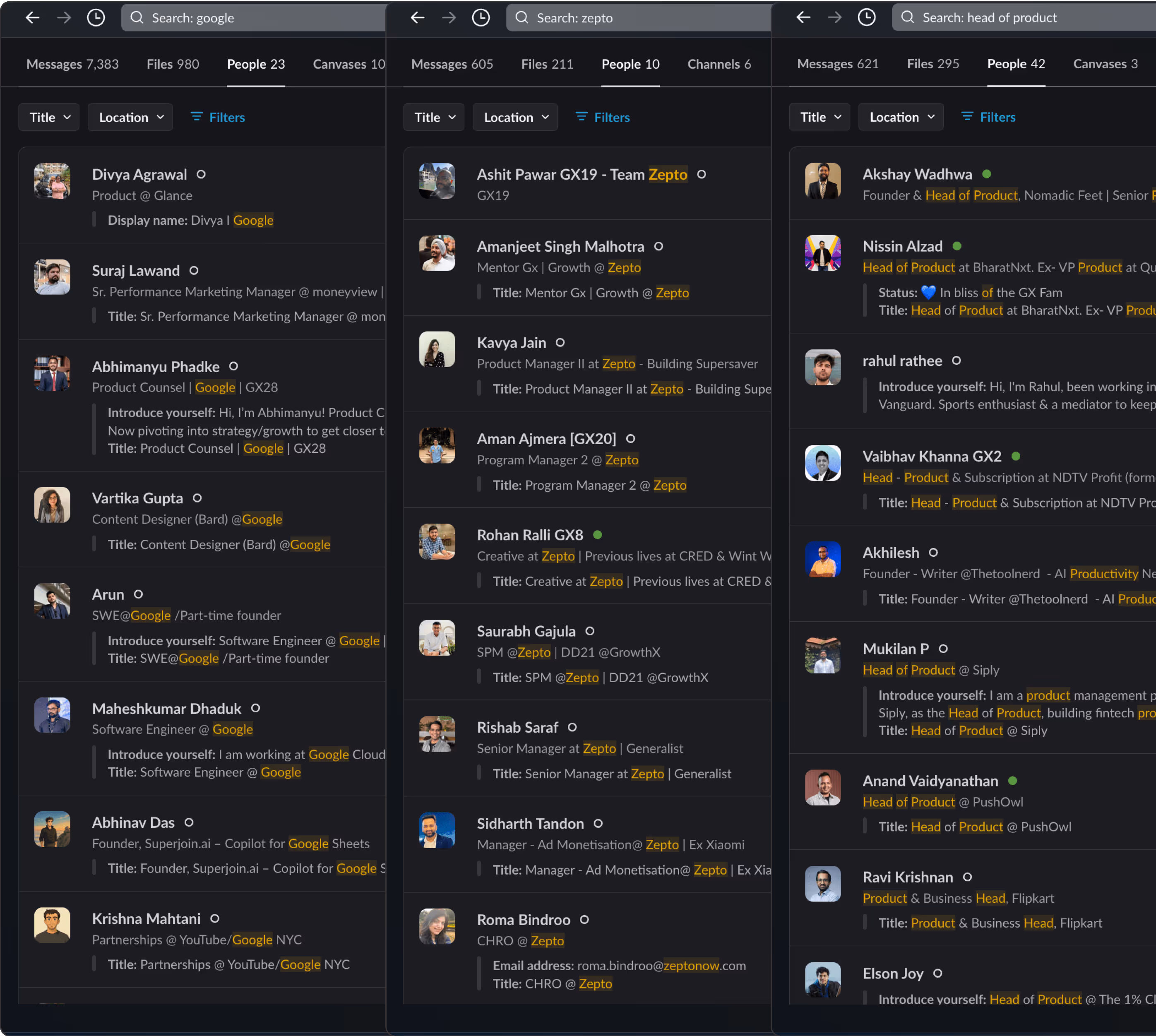The image size is (1156, 1036).
Task: Open Title dropdown in google window
Action: 49,117
